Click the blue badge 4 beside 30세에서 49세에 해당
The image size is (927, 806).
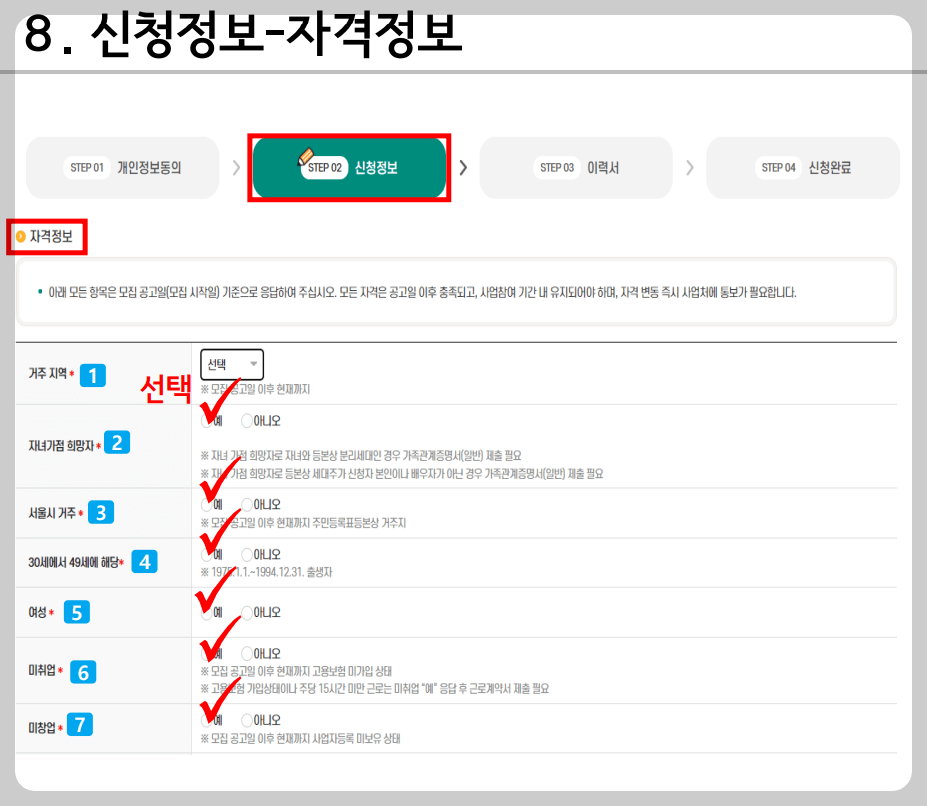coord(145,561)
